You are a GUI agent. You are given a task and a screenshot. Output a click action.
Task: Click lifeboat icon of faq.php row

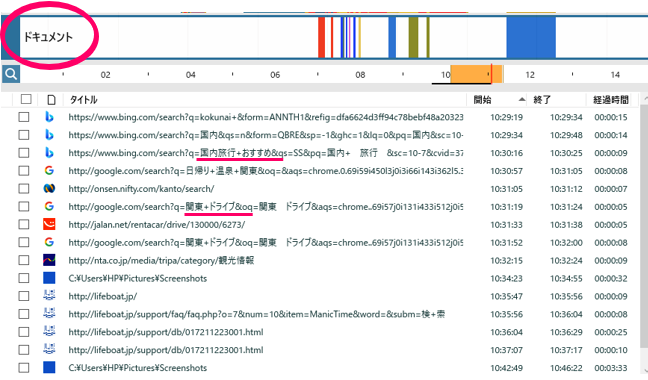click(x=49, y=314)
